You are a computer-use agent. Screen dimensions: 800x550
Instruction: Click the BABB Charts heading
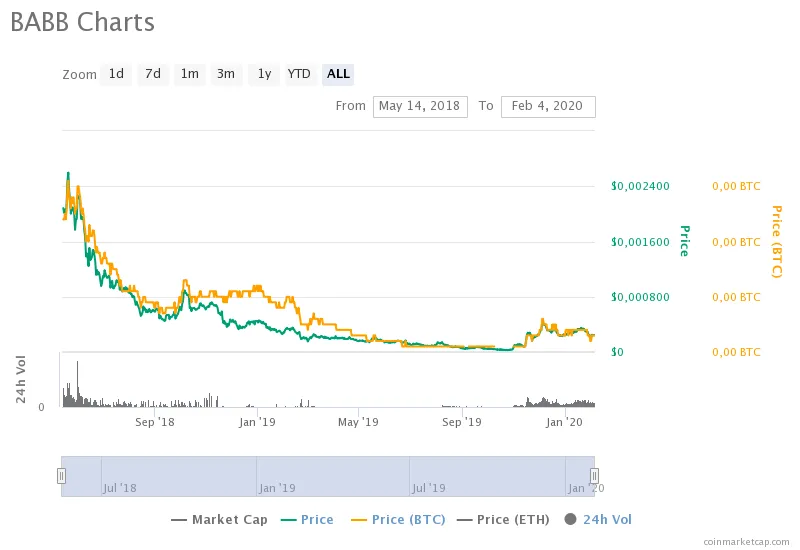click(82, 22)
